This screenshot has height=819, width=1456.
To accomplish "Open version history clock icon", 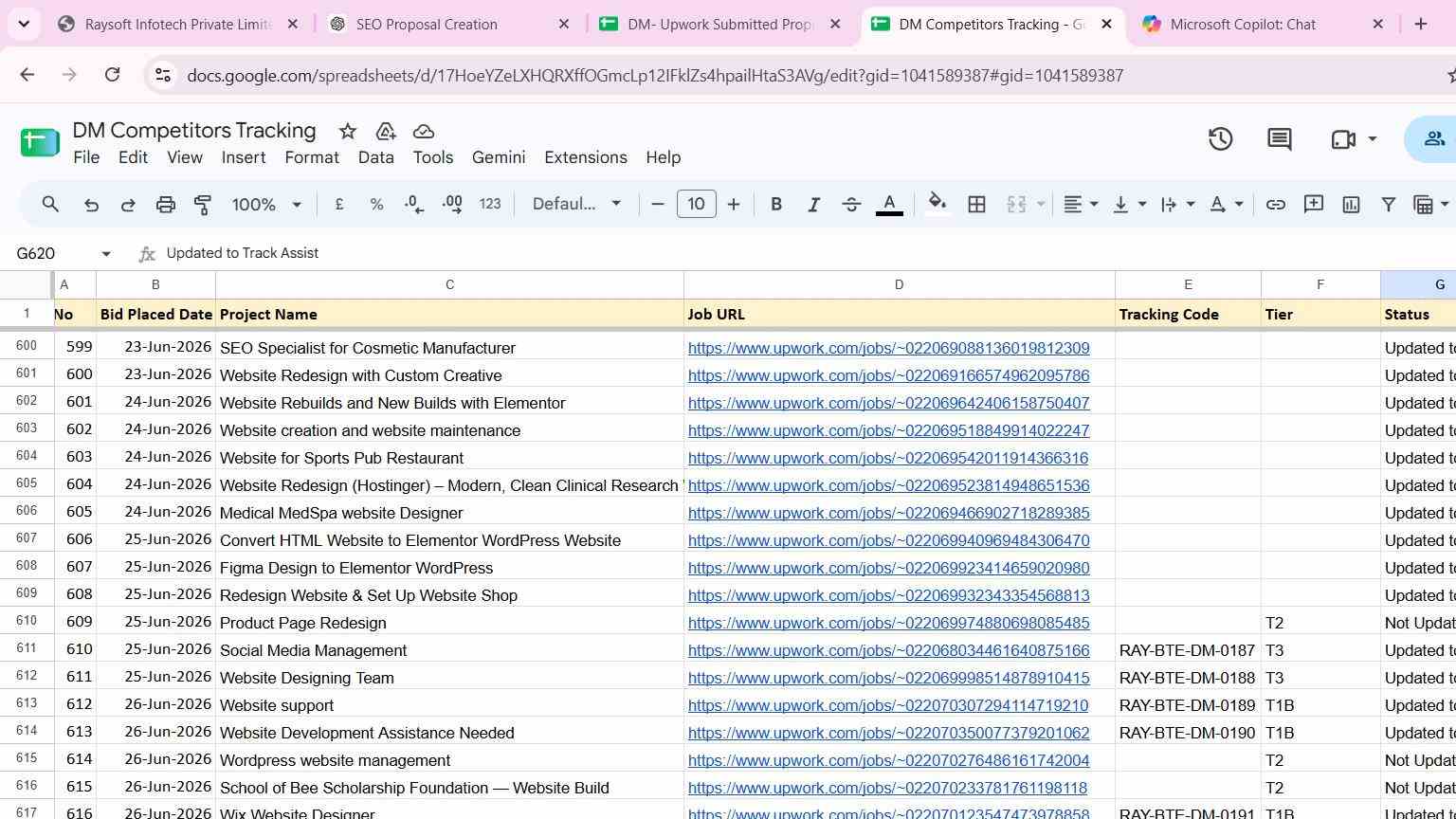I will coord(1220,139).
